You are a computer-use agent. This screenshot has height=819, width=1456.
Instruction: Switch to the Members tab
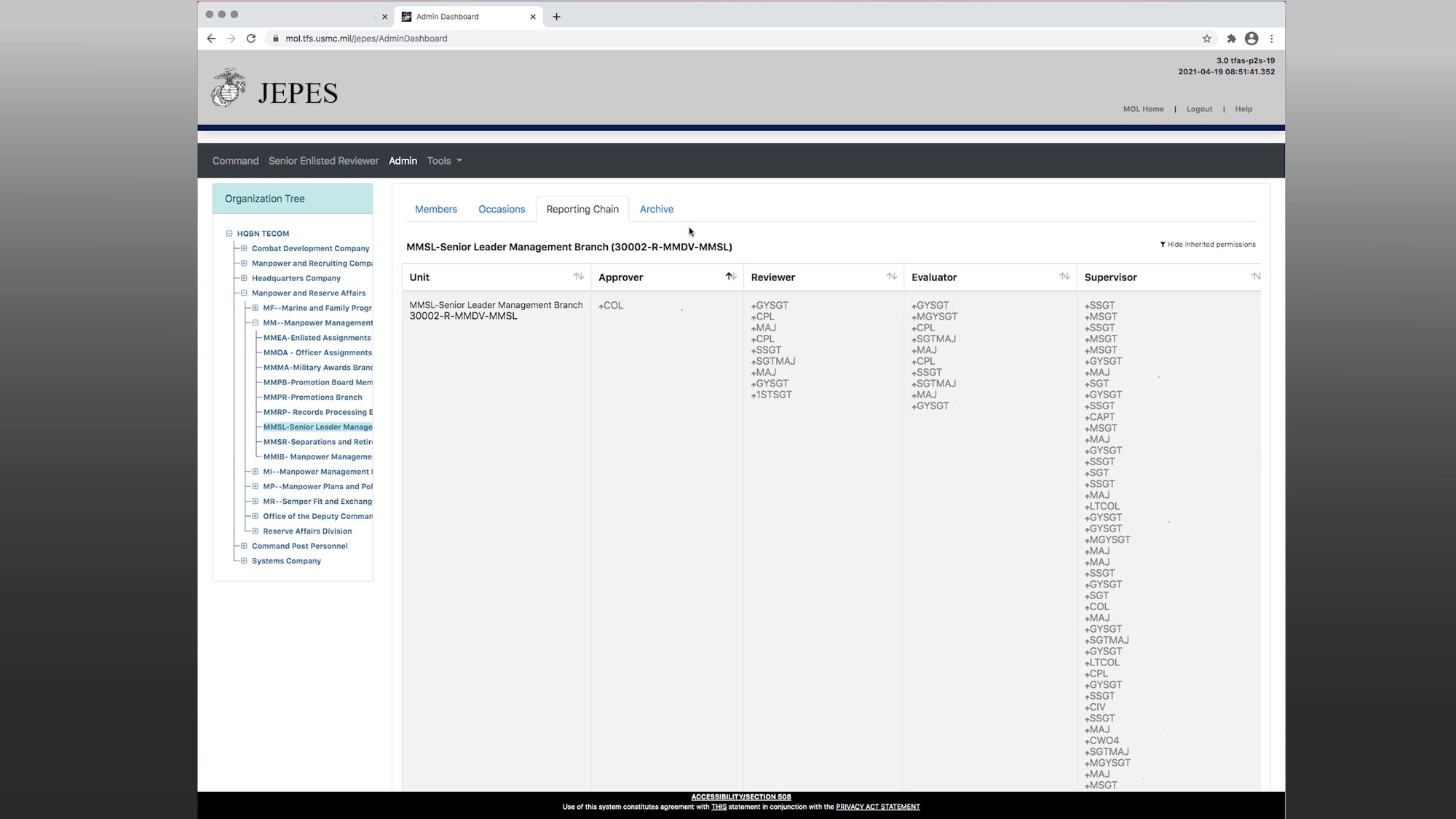click(435, 209)
